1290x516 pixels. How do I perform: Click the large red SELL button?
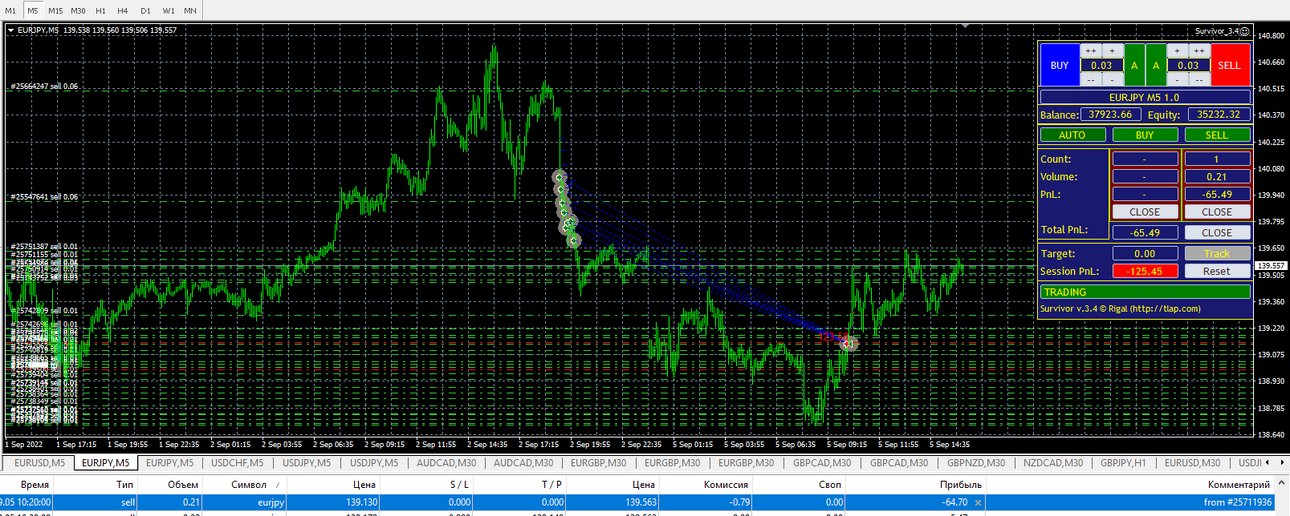coord(1231,65)
